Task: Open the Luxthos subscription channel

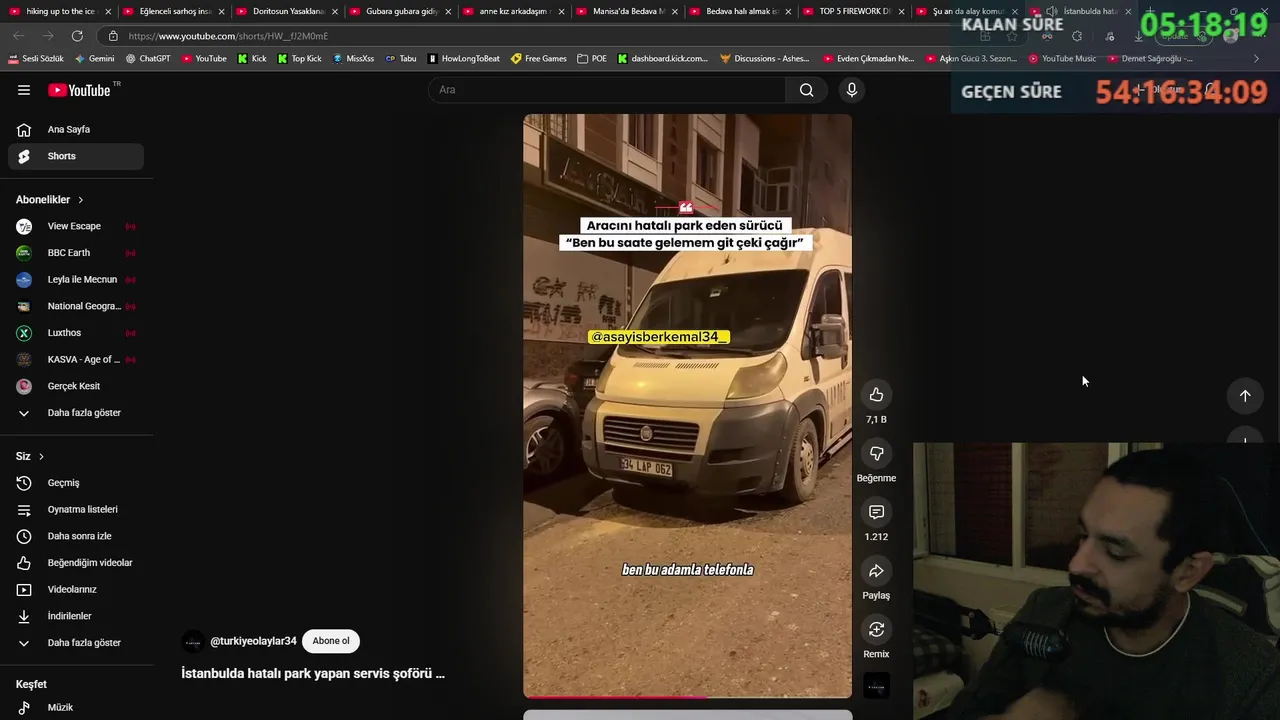Action: [x=76, y=333]
